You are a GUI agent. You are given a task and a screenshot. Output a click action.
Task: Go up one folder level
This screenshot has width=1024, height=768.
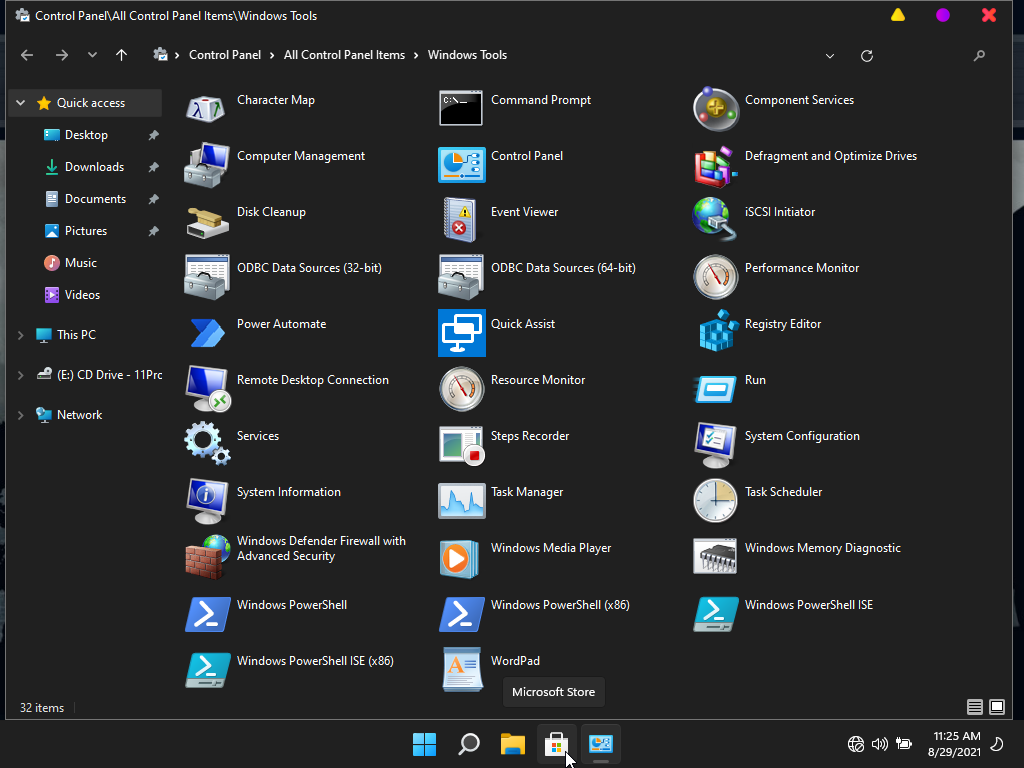click(x=121, y=56)
